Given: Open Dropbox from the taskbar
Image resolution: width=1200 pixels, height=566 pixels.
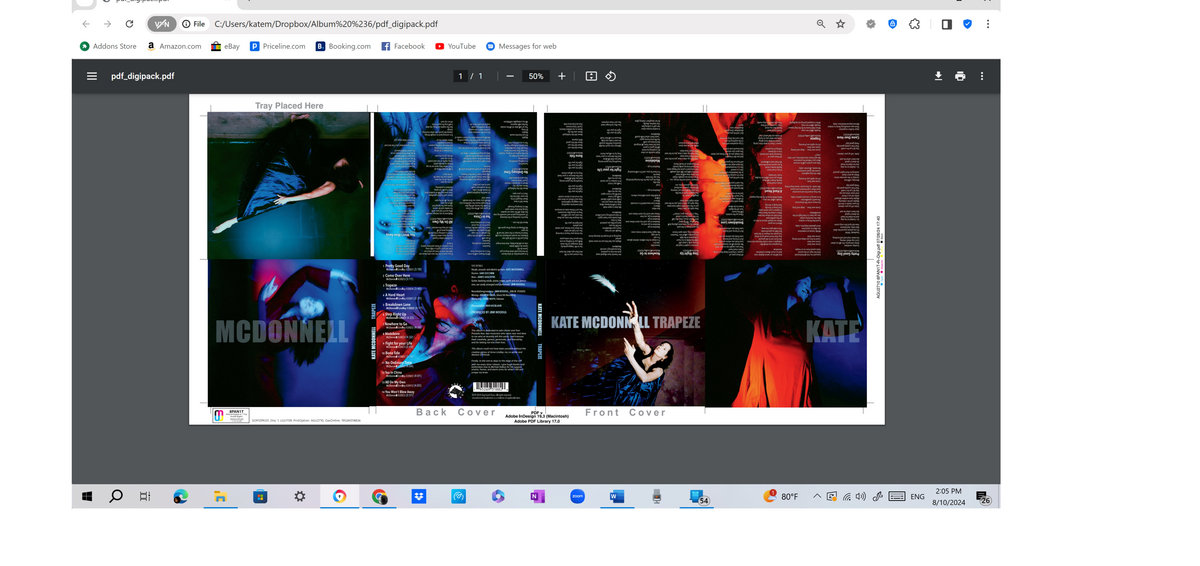Looking at the screenshot, I should [418, 496].
